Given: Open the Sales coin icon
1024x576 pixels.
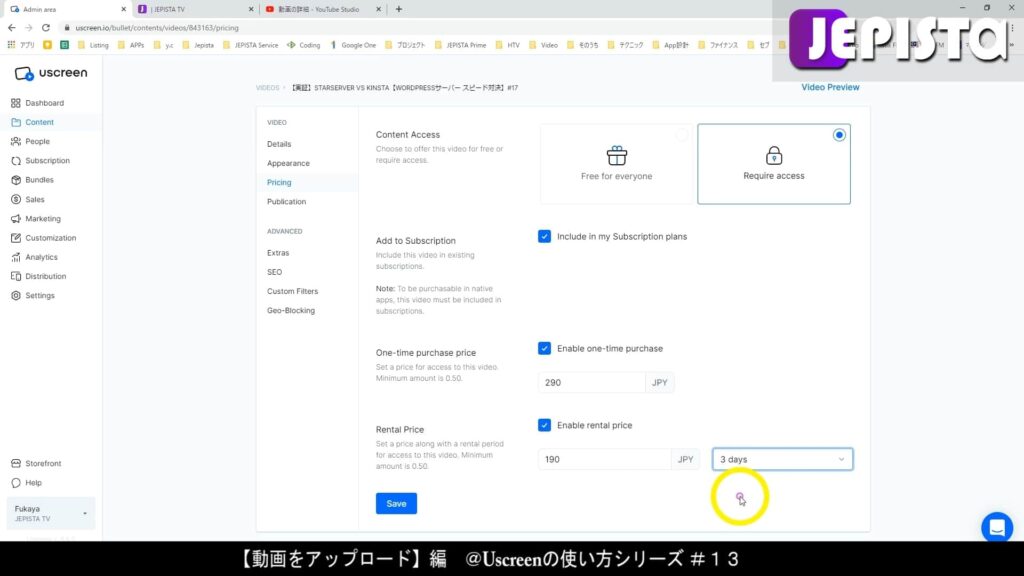Looking at the screenshot, I should 16,199.
